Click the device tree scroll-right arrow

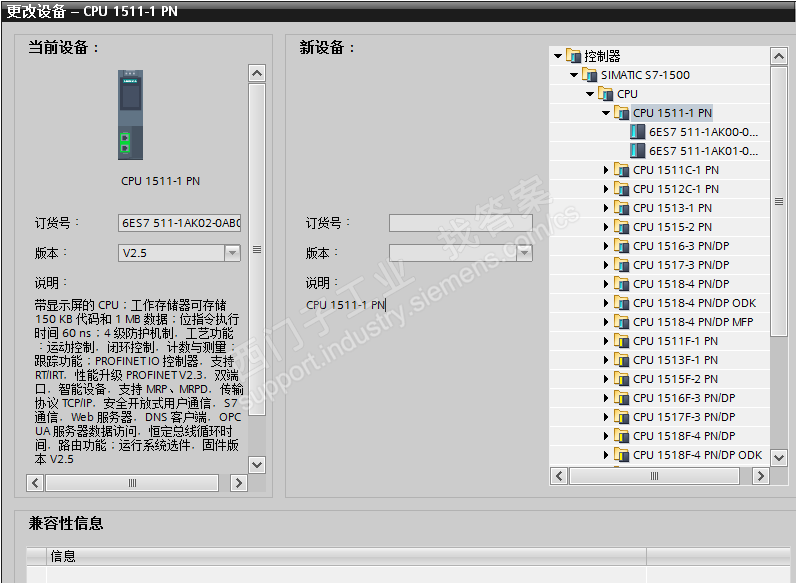(760, 476)
